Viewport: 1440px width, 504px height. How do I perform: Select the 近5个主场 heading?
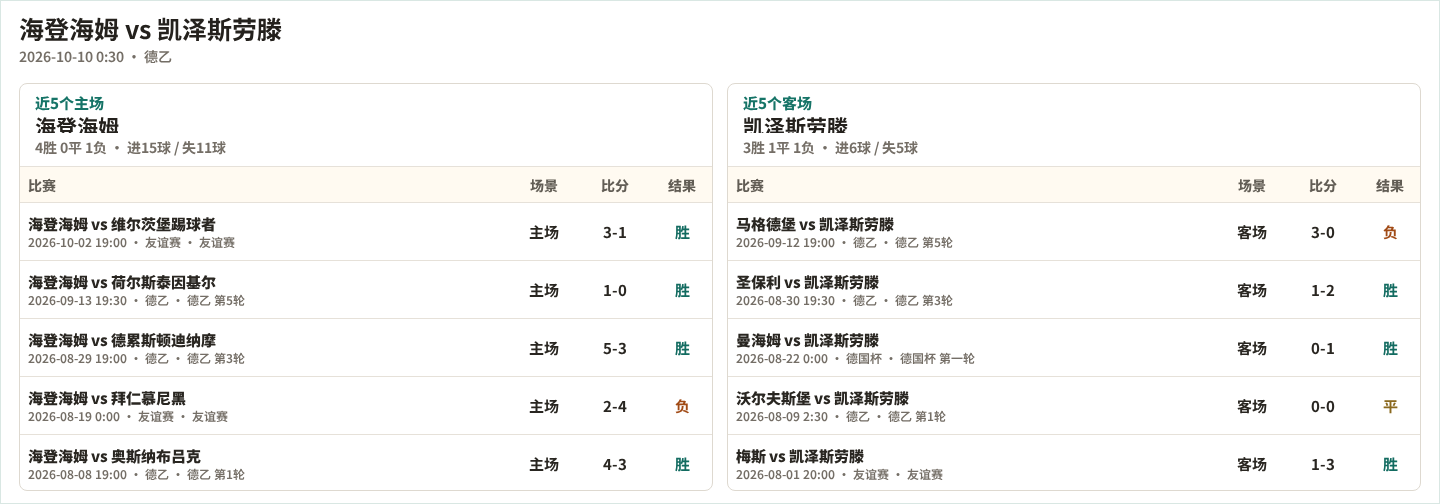point(69,103)
